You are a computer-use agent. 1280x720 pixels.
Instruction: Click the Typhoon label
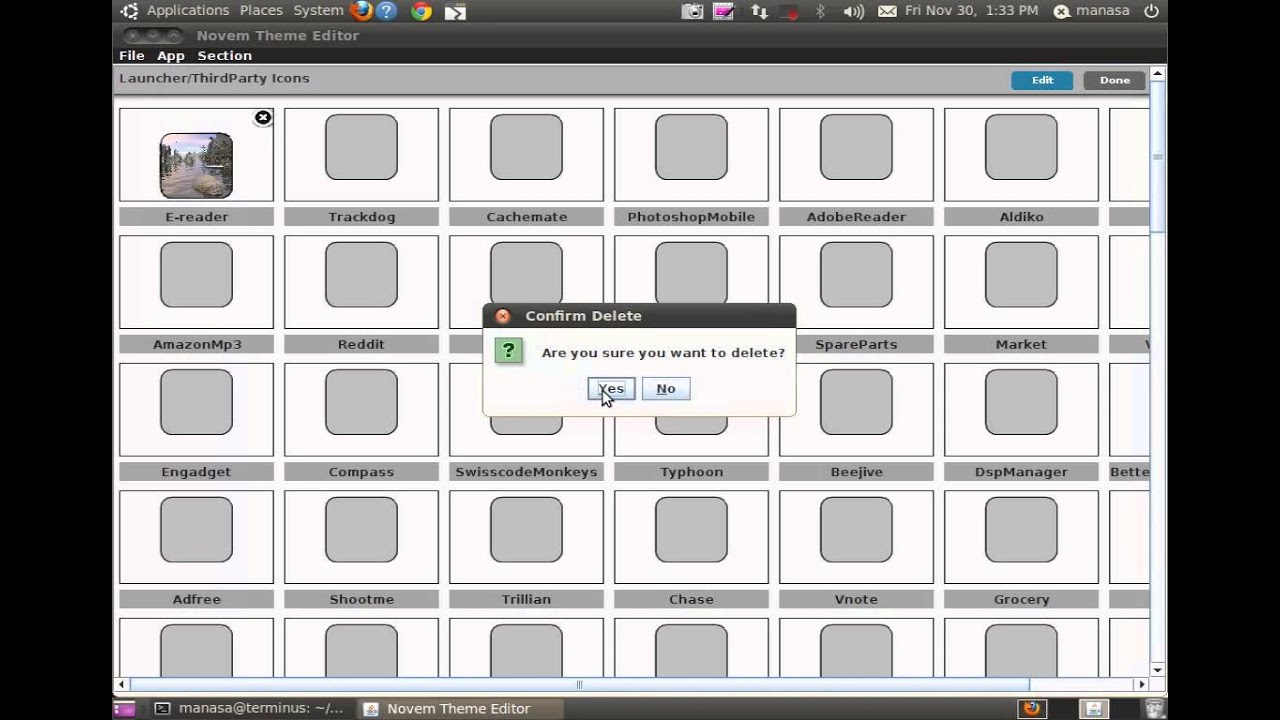click(x=691, y=472)
